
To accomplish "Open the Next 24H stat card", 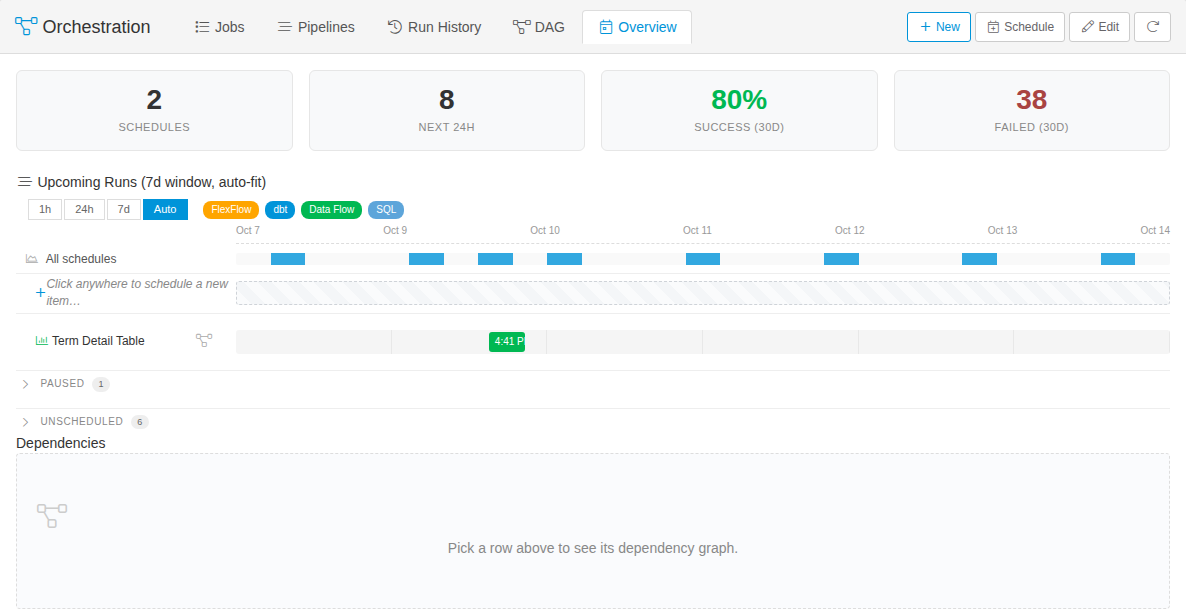I will coord(446,110).
